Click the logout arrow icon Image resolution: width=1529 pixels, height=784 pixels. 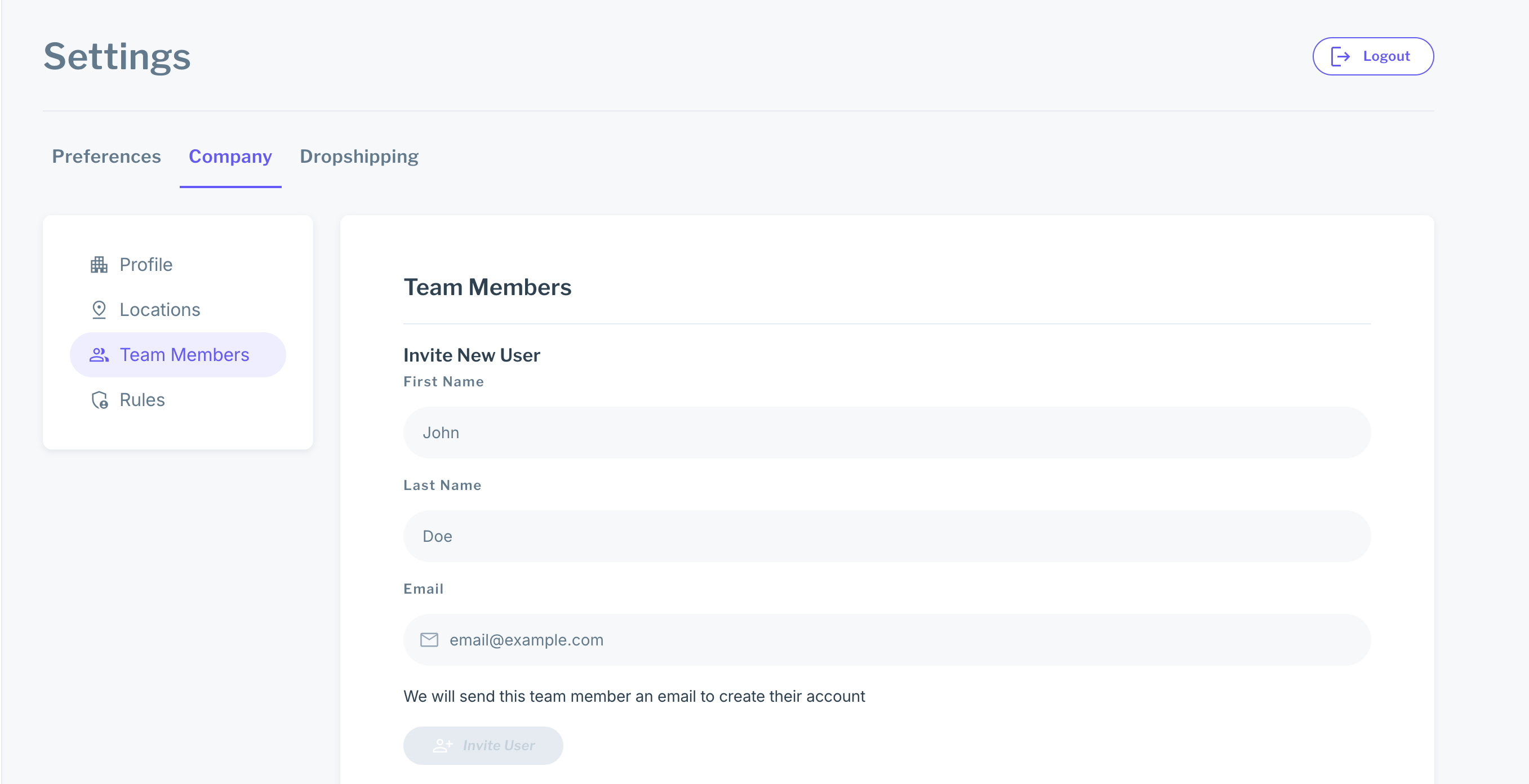[x=1340, y=56]
